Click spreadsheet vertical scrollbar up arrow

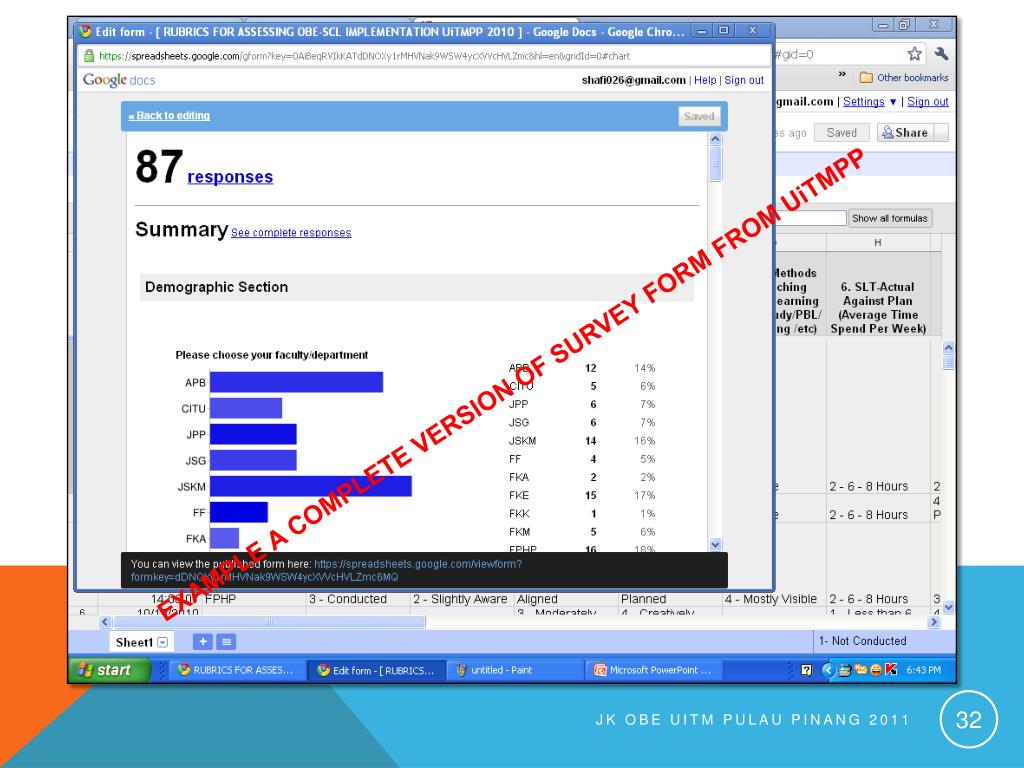949,347
